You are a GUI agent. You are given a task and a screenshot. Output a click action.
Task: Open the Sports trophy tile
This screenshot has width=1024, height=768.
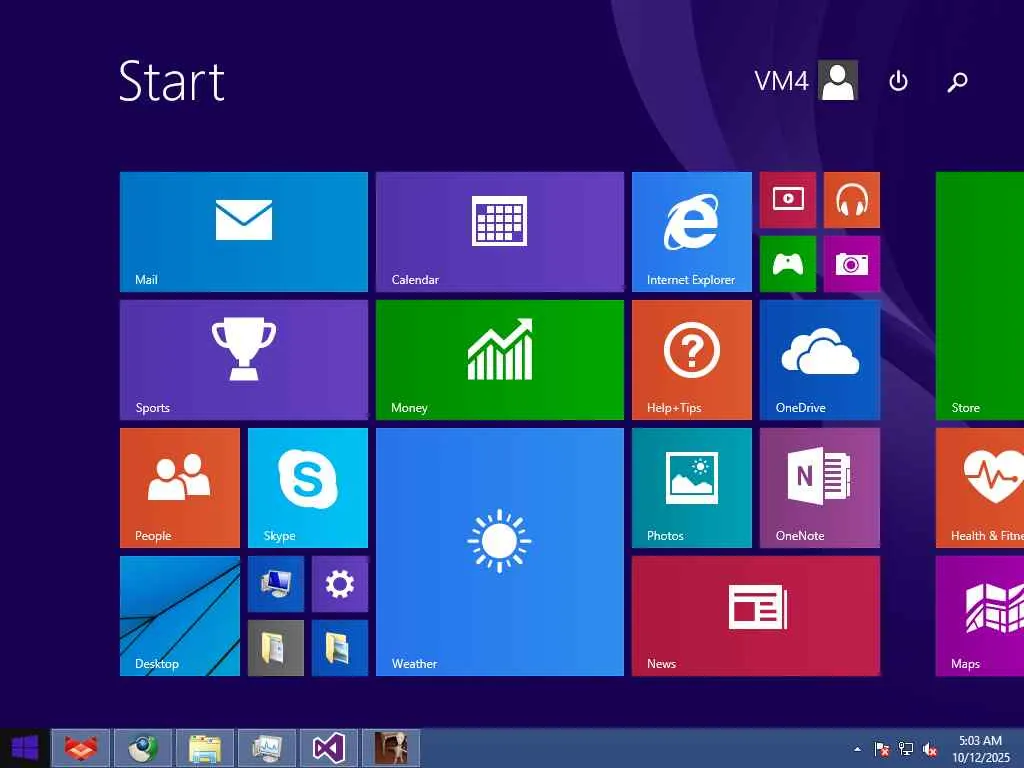[x=244, y=360]
